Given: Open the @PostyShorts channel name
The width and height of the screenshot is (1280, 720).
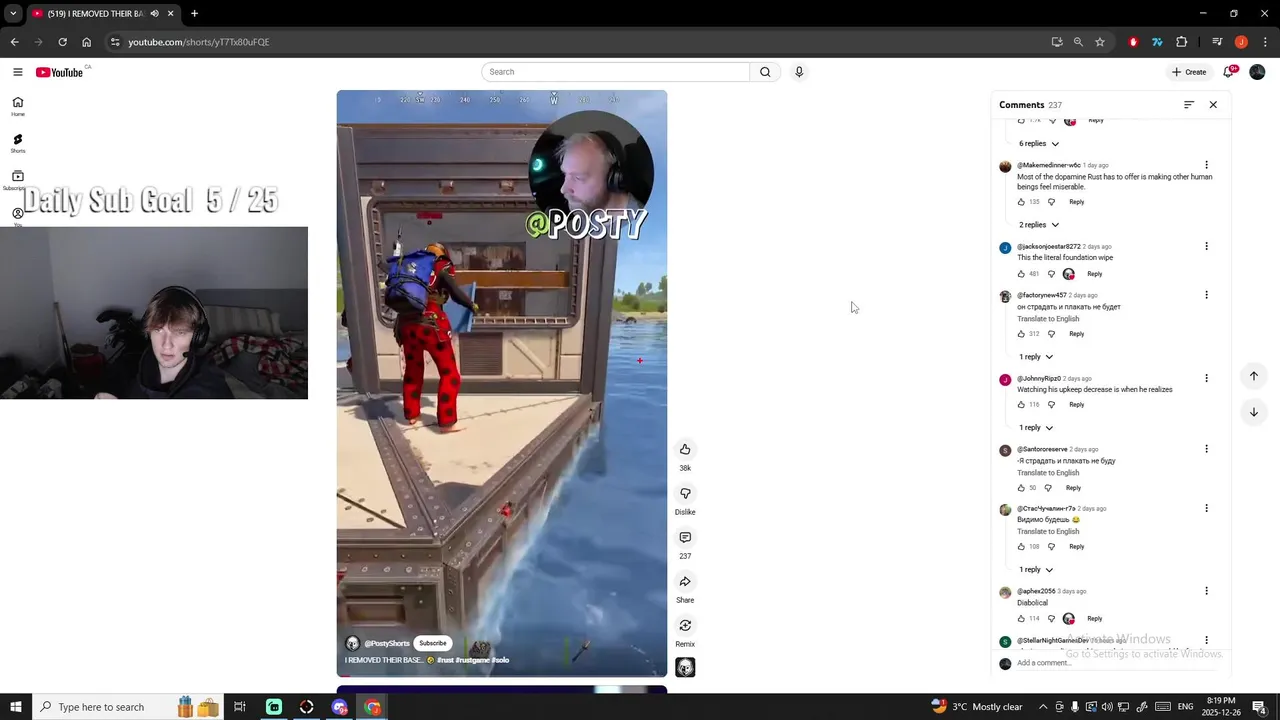Looking at the screenshot, I should coord(387,644).
